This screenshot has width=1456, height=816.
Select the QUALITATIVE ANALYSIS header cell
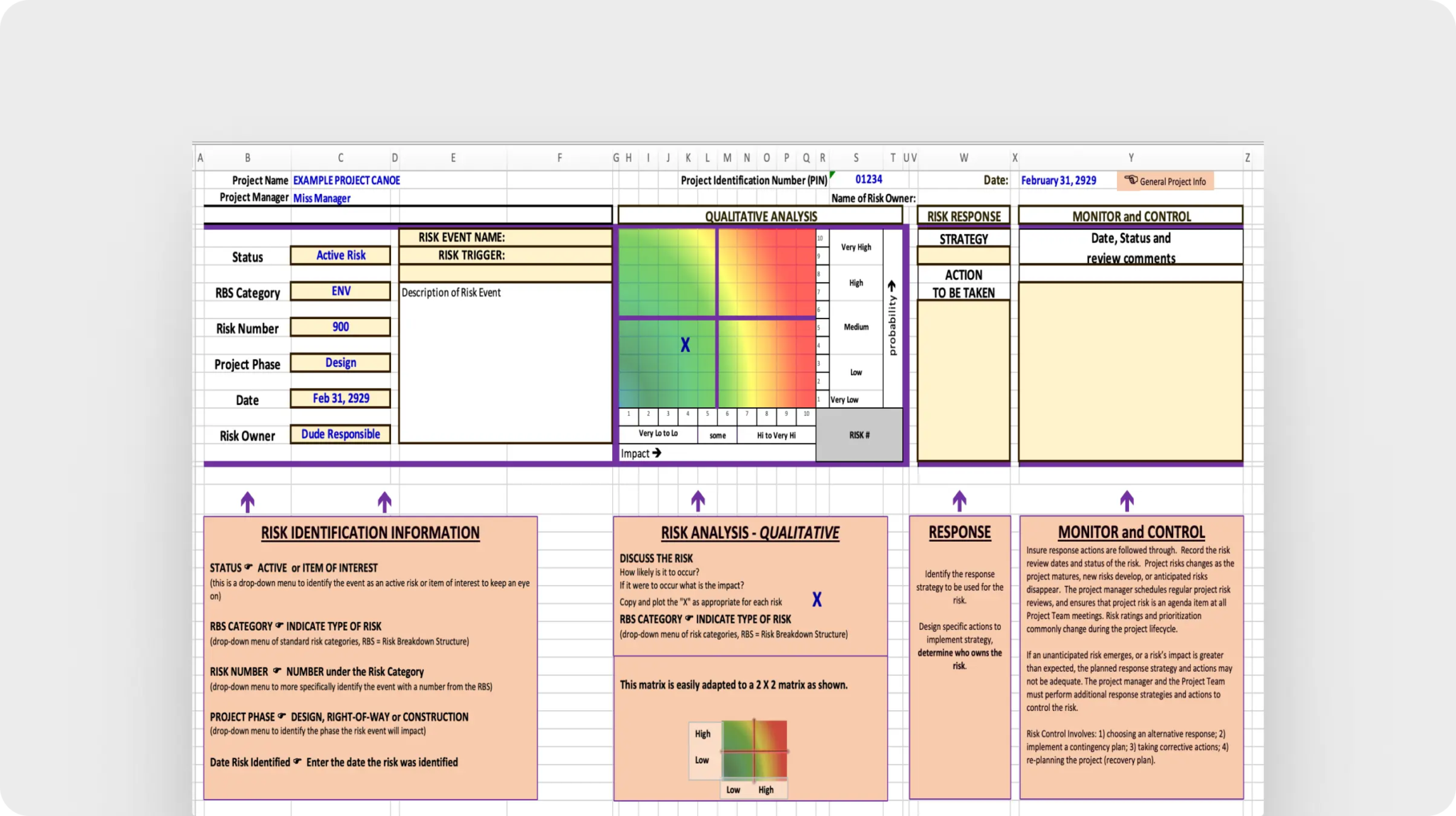761,216
